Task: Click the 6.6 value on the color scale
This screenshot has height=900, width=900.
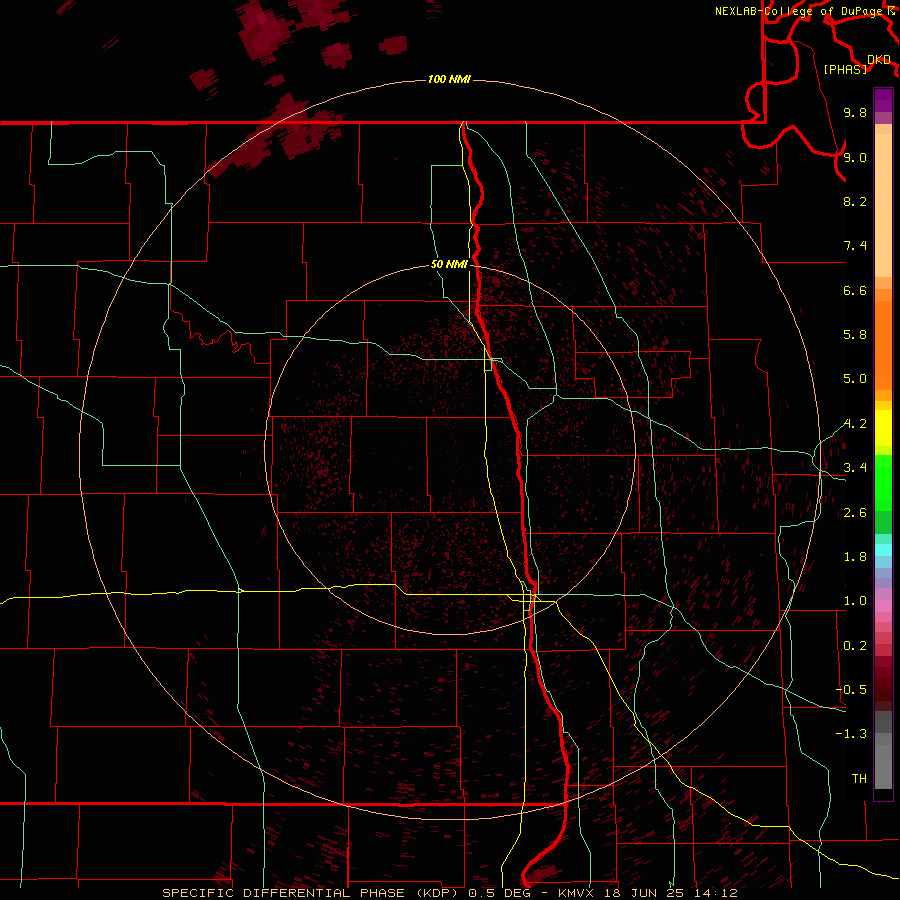Action: [x=855, y=290]
